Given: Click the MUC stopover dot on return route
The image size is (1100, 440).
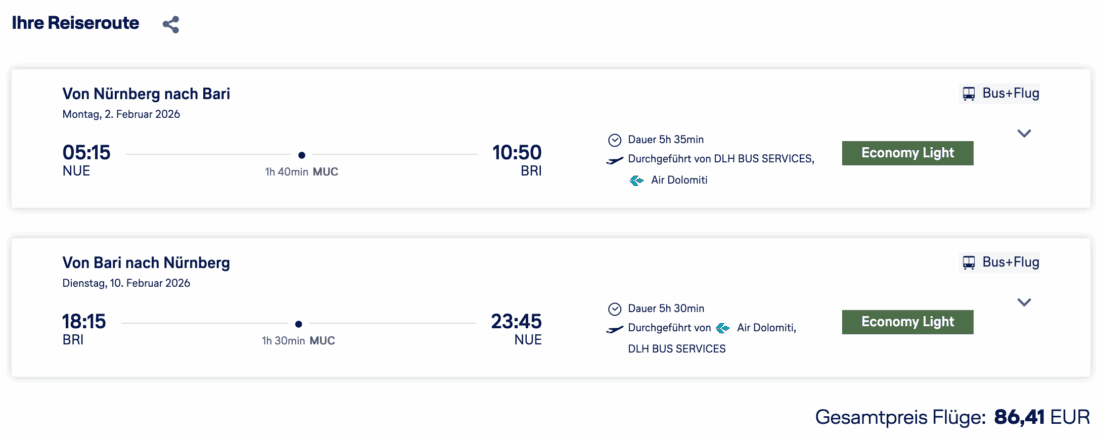Looking at the screenshot, I should pos(298,324).
